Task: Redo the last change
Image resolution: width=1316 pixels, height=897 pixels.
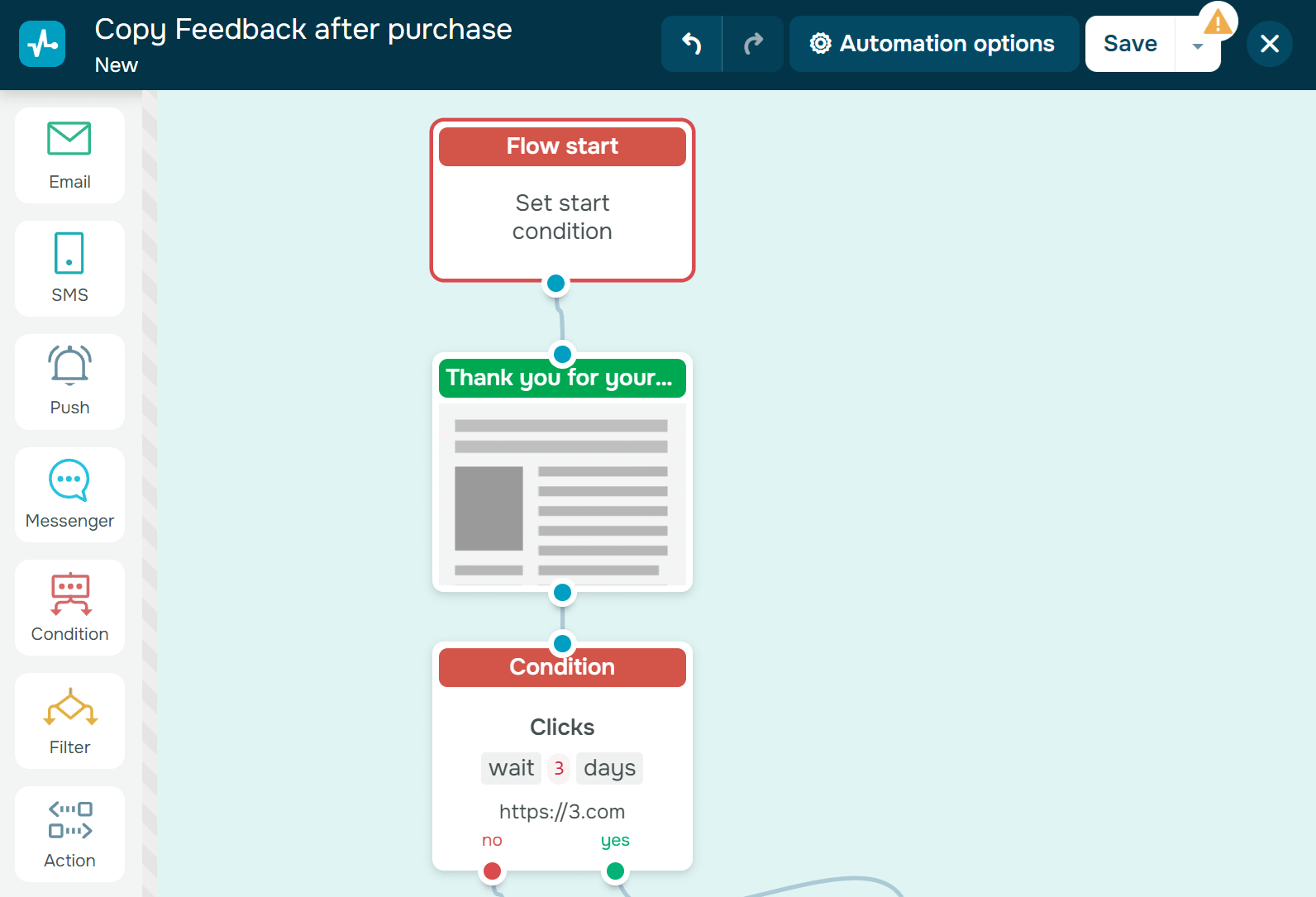Action: [x=753, y=44]
